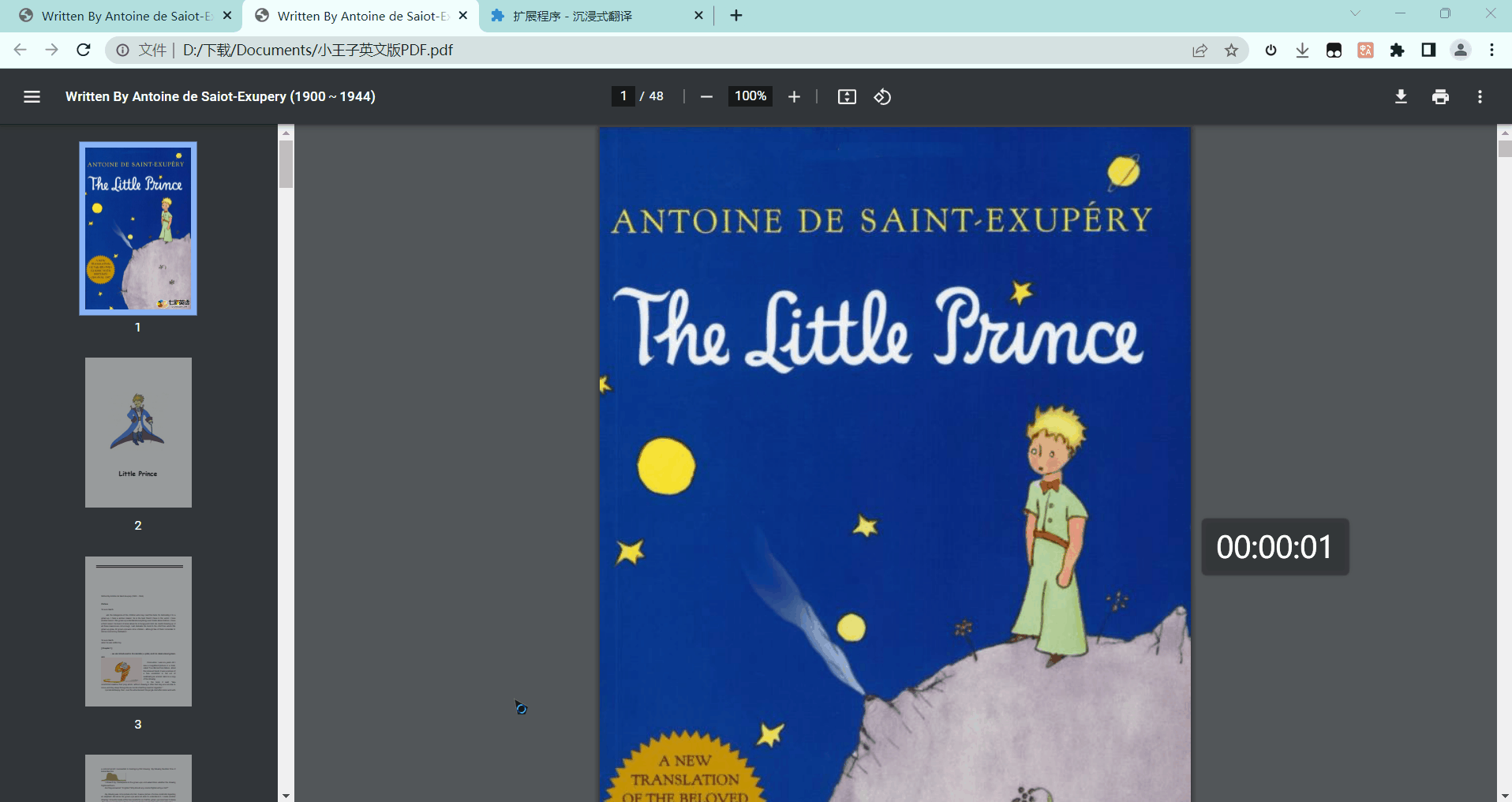Print the PDF document
Screen dimensions: 1512x802
pyautogui.click(x=1440, y=96)
